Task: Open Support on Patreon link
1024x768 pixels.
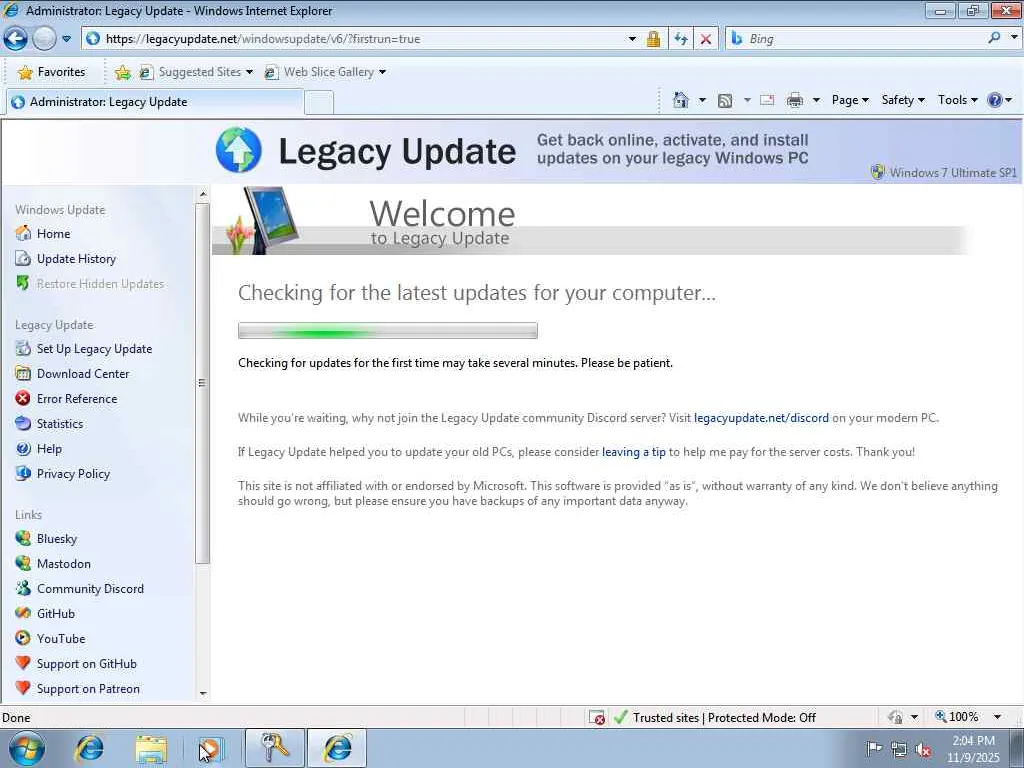Action: [78, 688]
